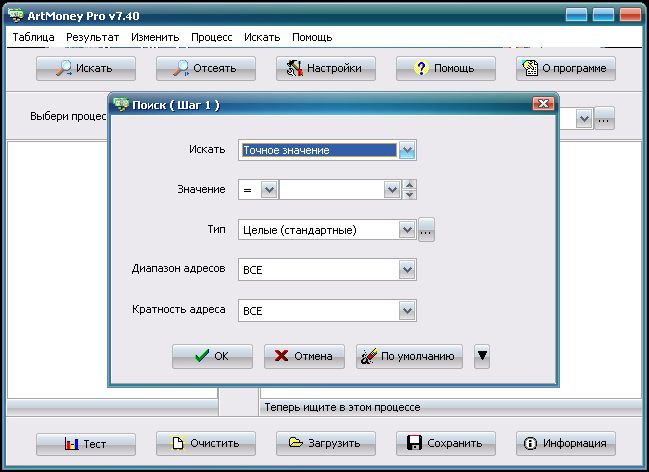Viewport: 649px width, 472px height.
Task: Maximize the ArtMoney Pro window
Action: point(603,15)
